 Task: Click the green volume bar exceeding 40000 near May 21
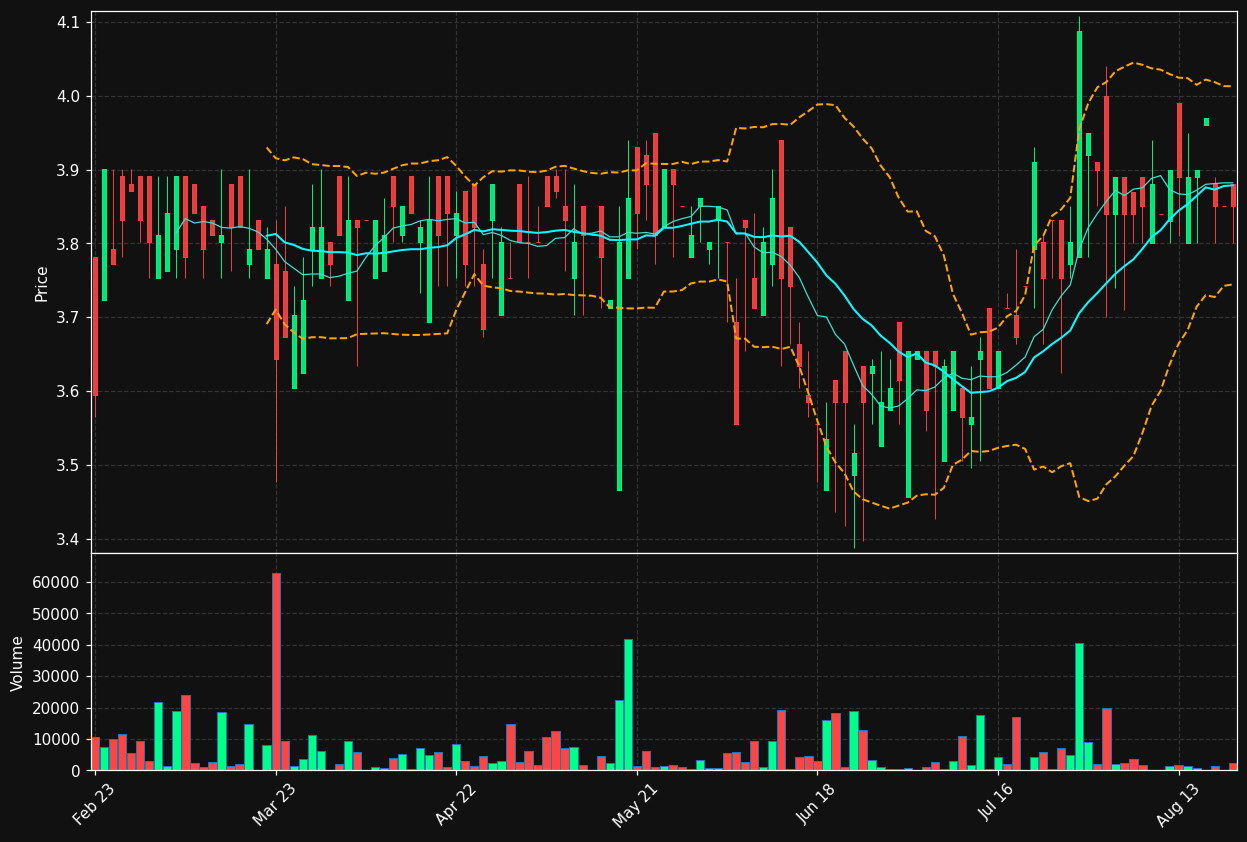pos(628,705)
